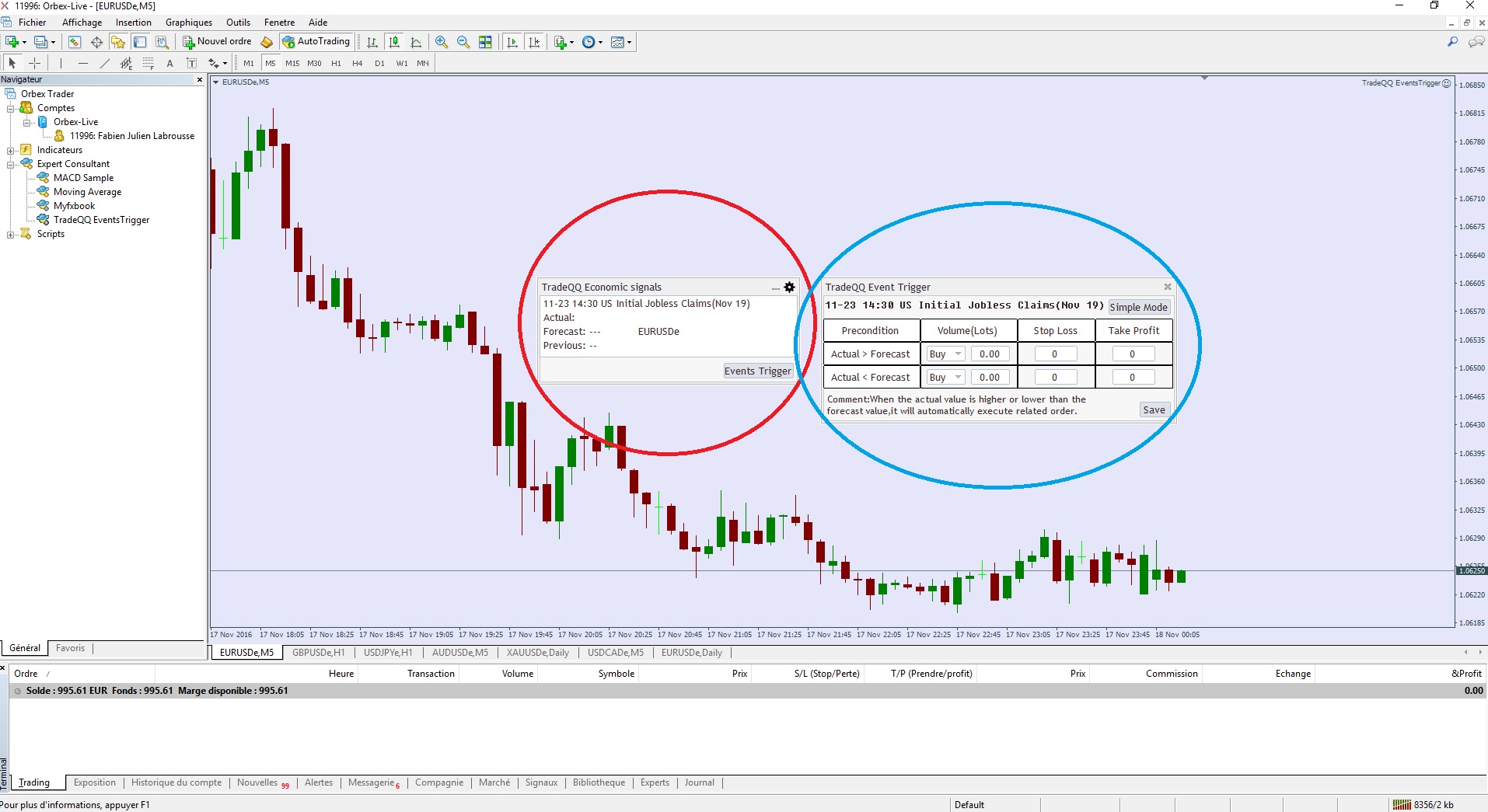Select the horizontal line drawing tool

click(x=83, y=63)
